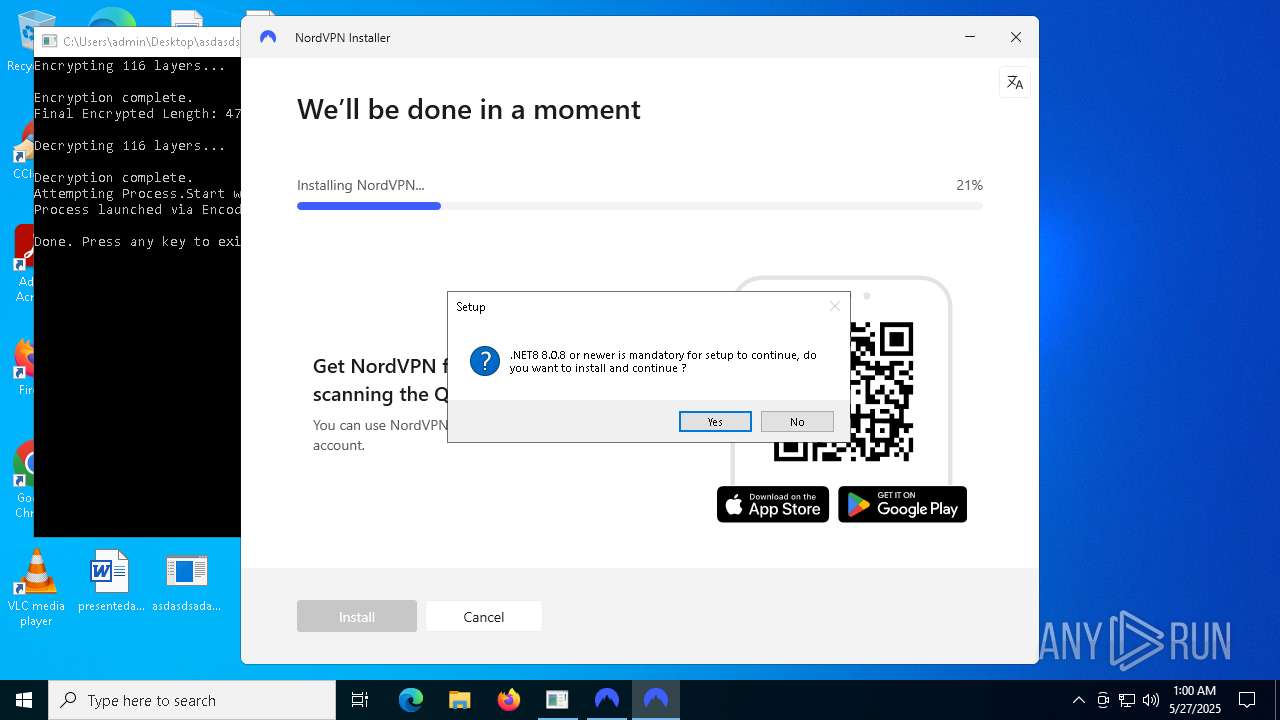Screen dimensions: 1280x720
Task: Select the presenteda... Word document on desktop
Action: (110, 582)
